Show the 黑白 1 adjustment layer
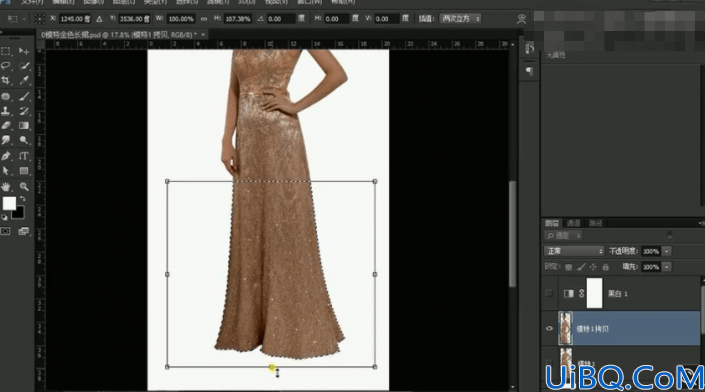The height and width of the screenshot is (392, 705). 549,294
